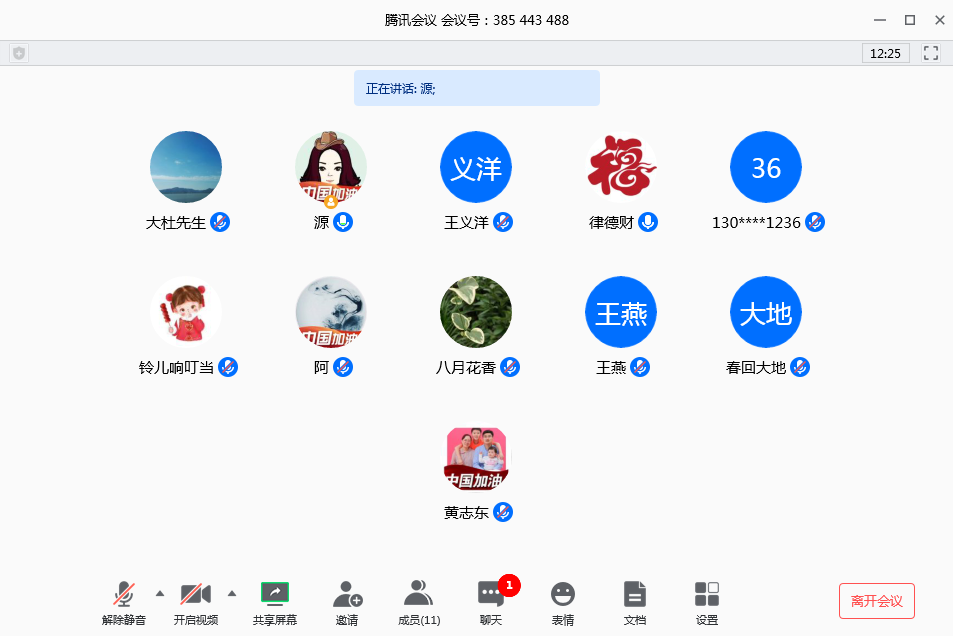Click muted mic icon next to 黄志东
The image size is (953, 636).
tap(503, 513)
